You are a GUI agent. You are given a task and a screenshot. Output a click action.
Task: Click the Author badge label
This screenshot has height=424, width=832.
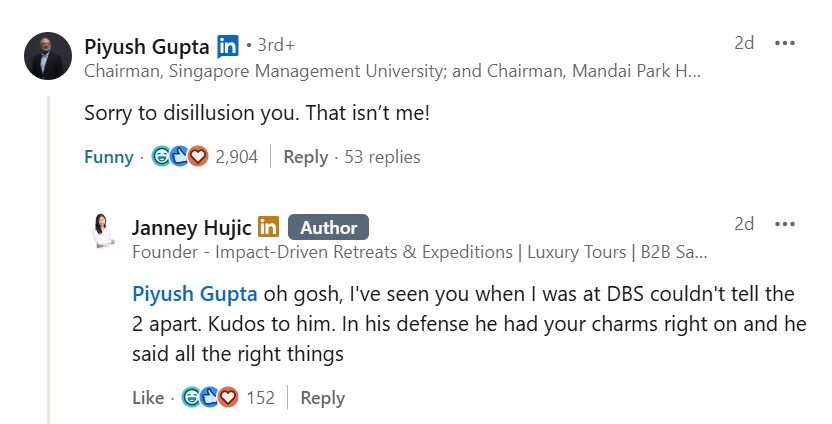pyautogui.click(x=328, y=227)
